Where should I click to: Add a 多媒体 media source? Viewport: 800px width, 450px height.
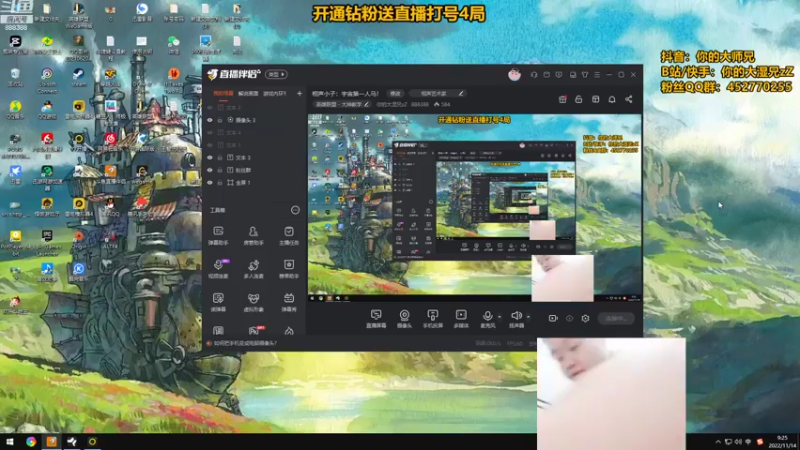pyautogui.click(x=461, y=318)
